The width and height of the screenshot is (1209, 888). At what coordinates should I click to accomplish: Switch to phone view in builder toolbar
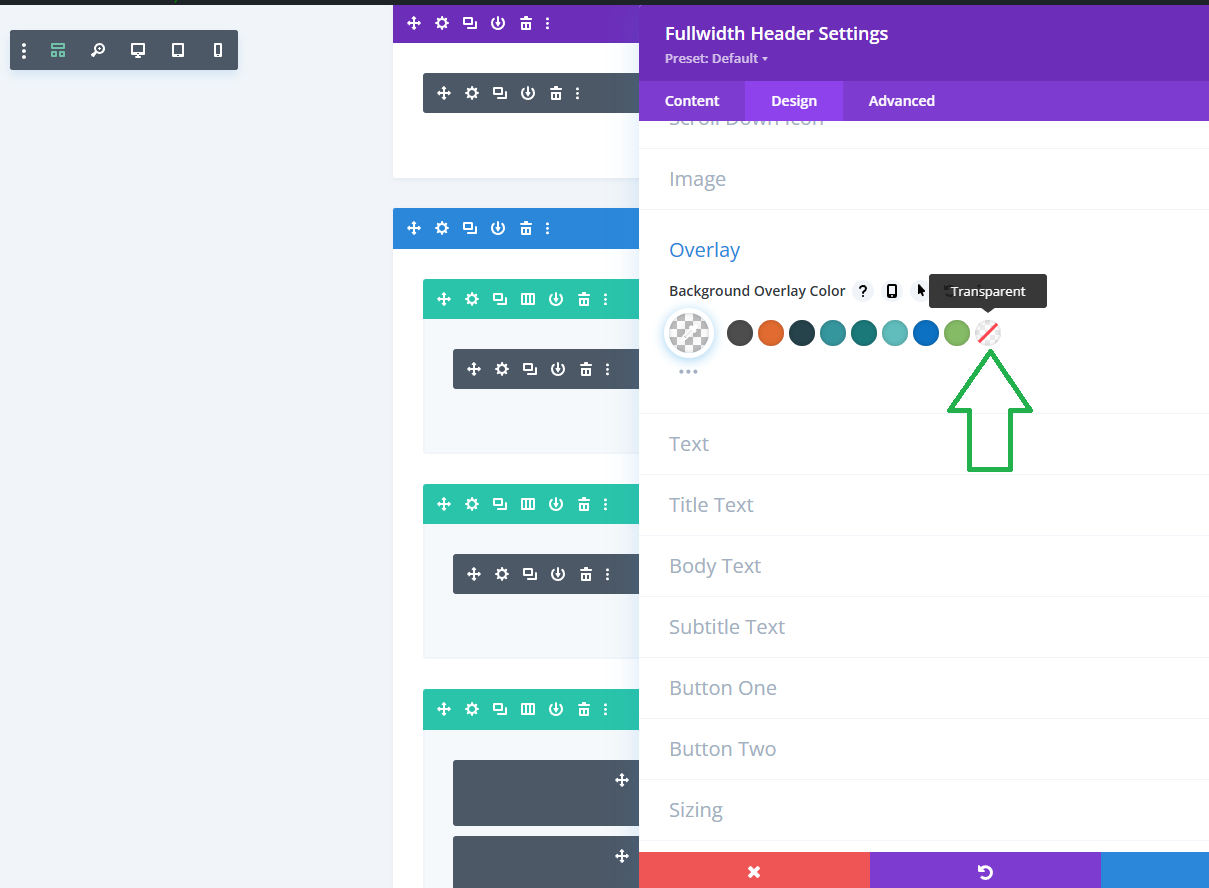tap(218, 50)
